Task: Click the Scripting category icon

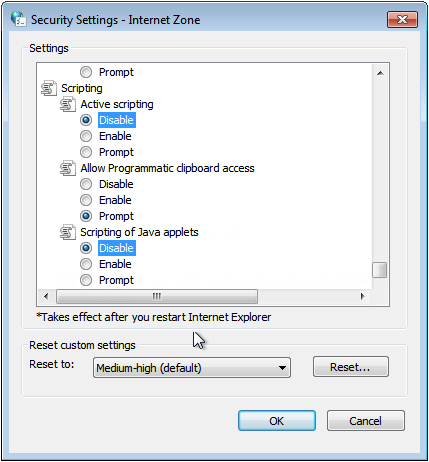Action: [x=49, y=88]
